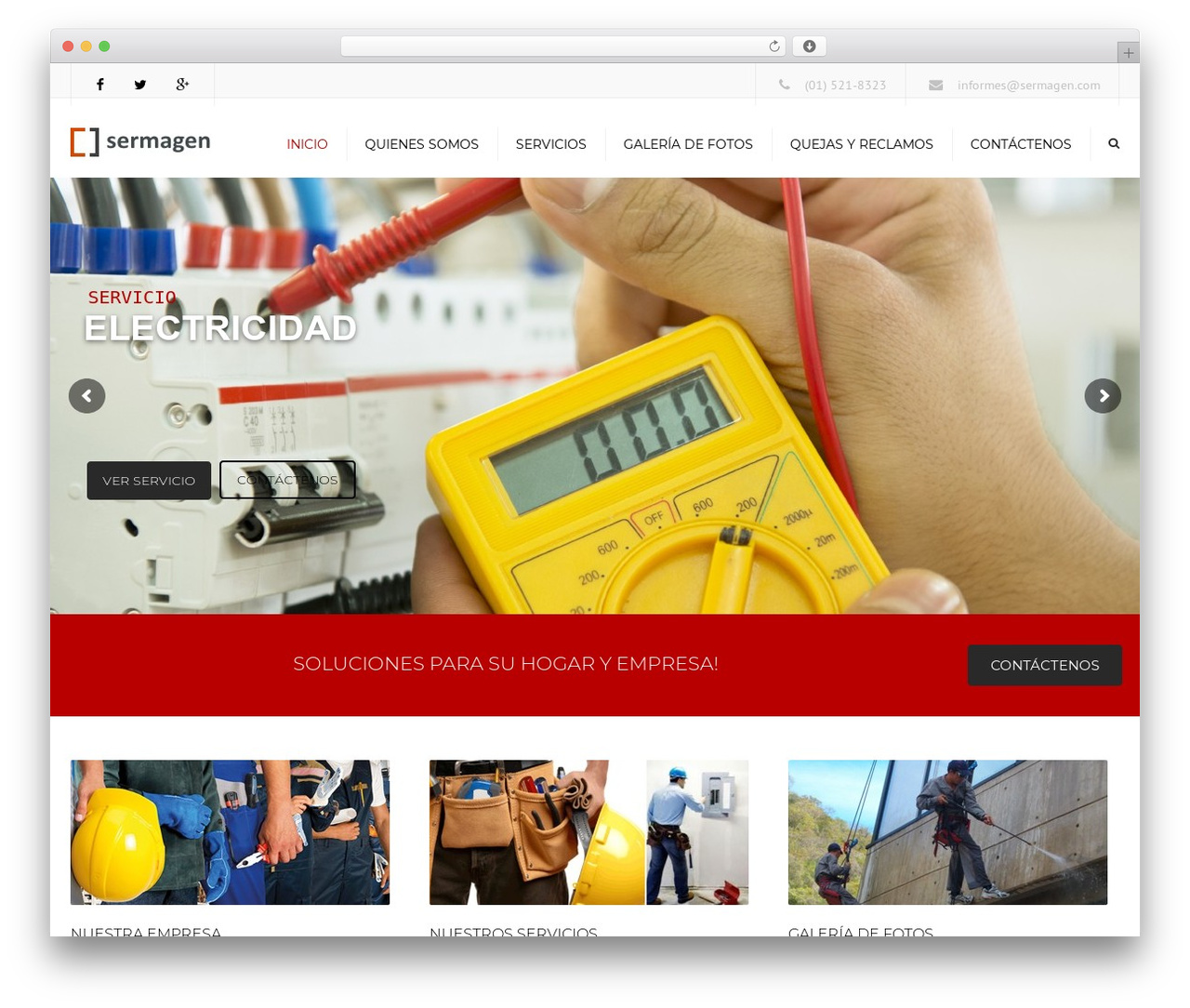Select the INICIO menu item
Image resolution: width=1190 pixels, height=1008 pixels.
(x=307, y=144)
